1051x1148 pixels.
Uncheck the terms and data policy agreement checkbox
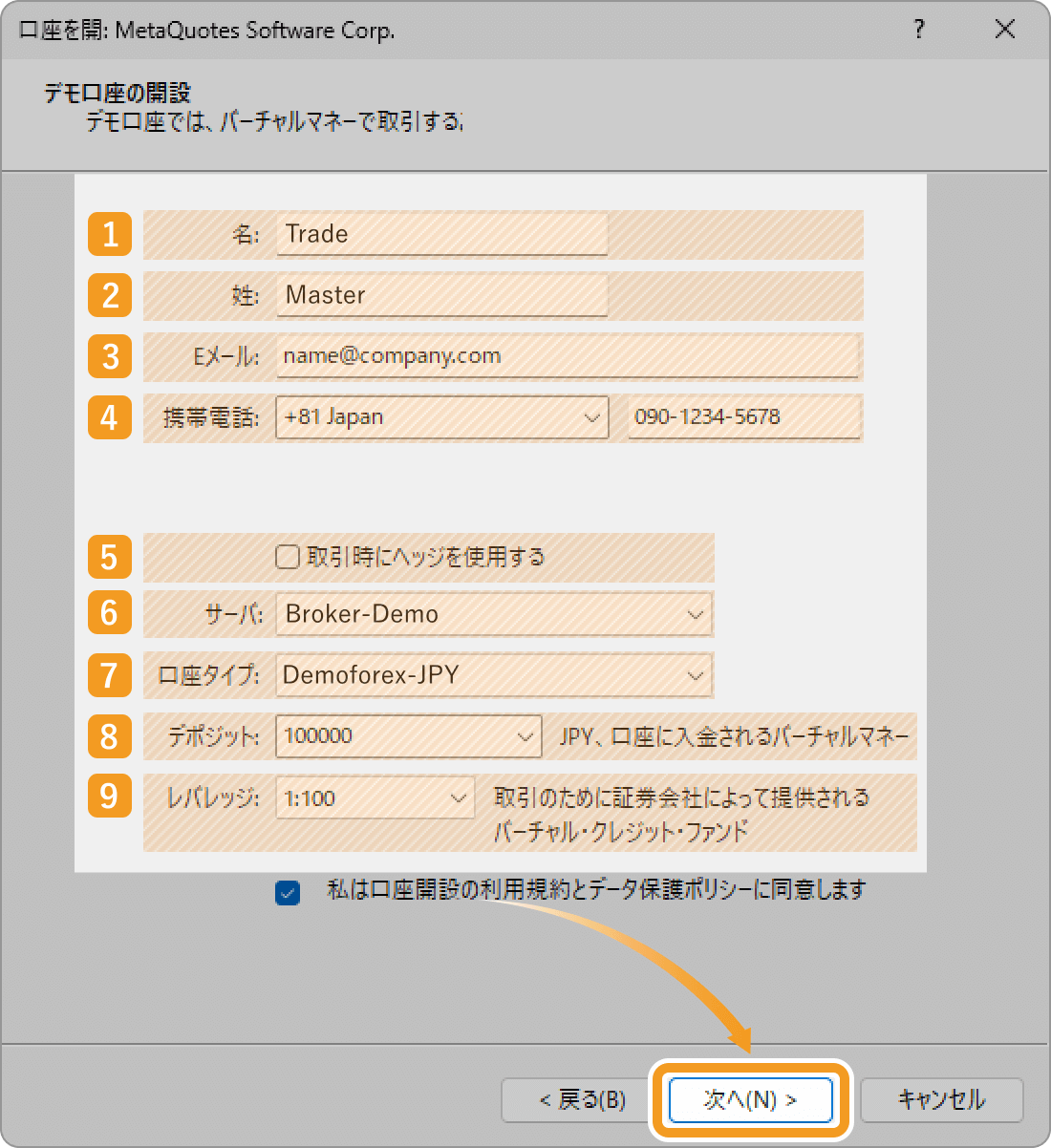click(288, 892)
